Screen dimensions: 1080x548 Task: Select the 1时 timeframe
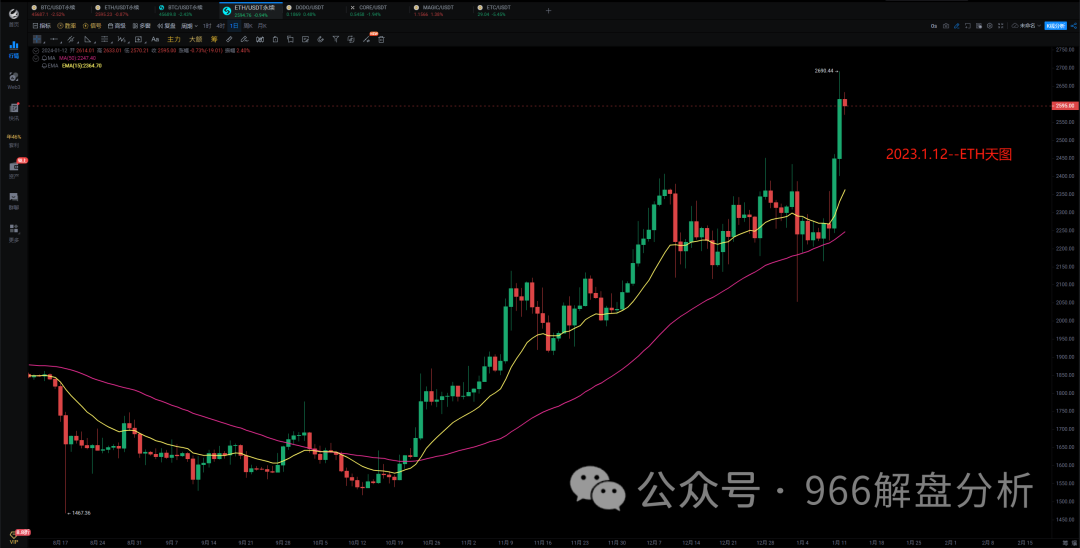pyautogui.click(x=207, y=26)
